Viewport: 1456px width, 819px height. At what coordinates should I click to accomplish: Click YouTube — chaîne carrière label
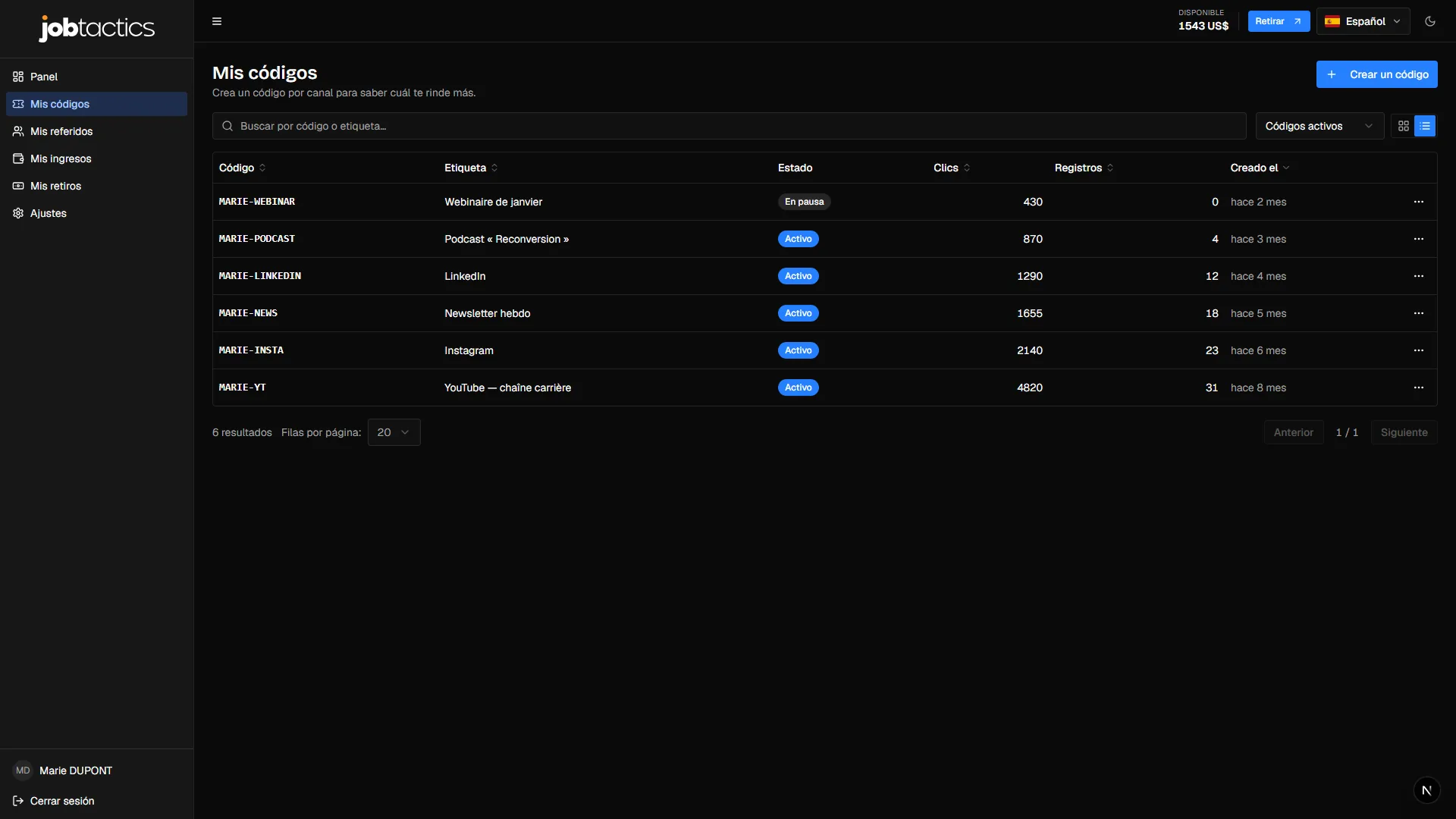click(508, 388)
